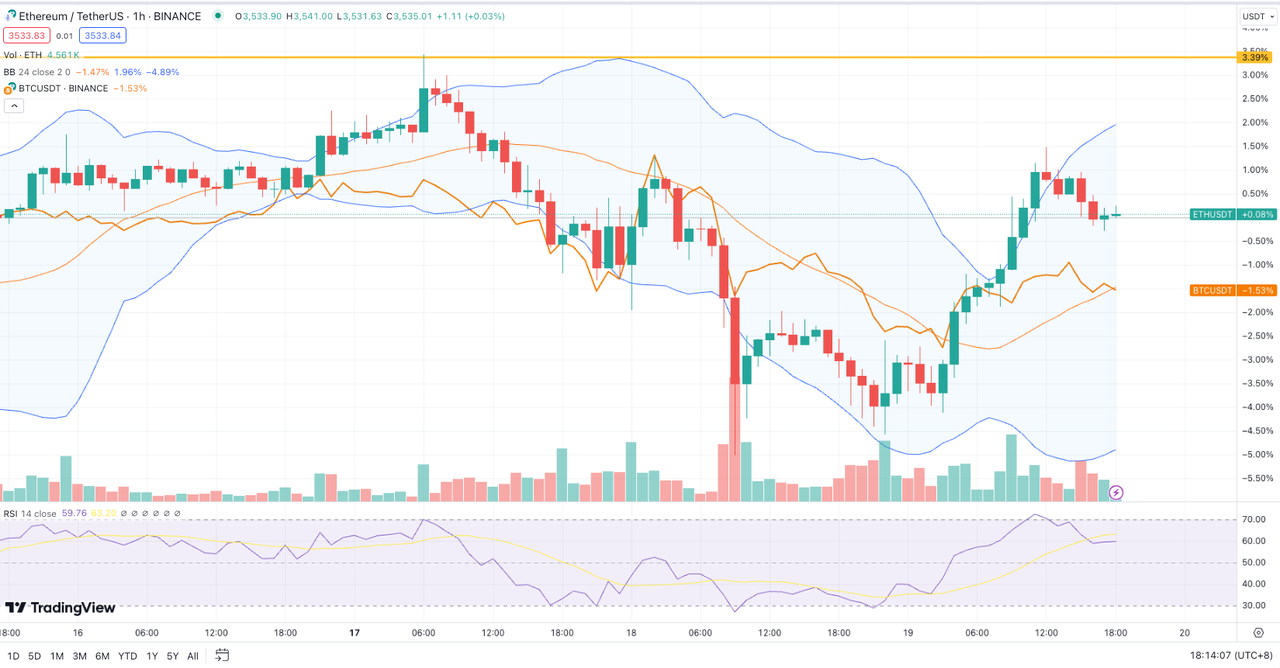The width and height of the screenshot is (1280, 668).
Task: Click the RSI 14 close indicator label
Action: point(30,513)
